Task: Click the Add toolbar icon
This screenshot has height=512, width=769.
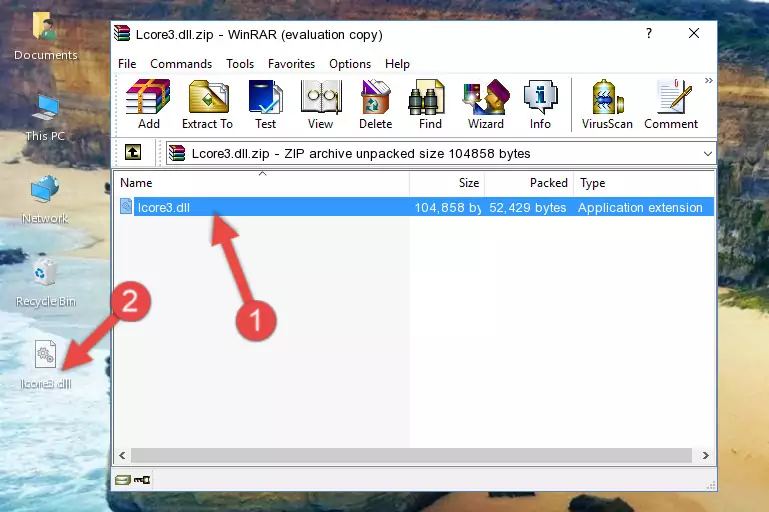Action: coord(148,104)
